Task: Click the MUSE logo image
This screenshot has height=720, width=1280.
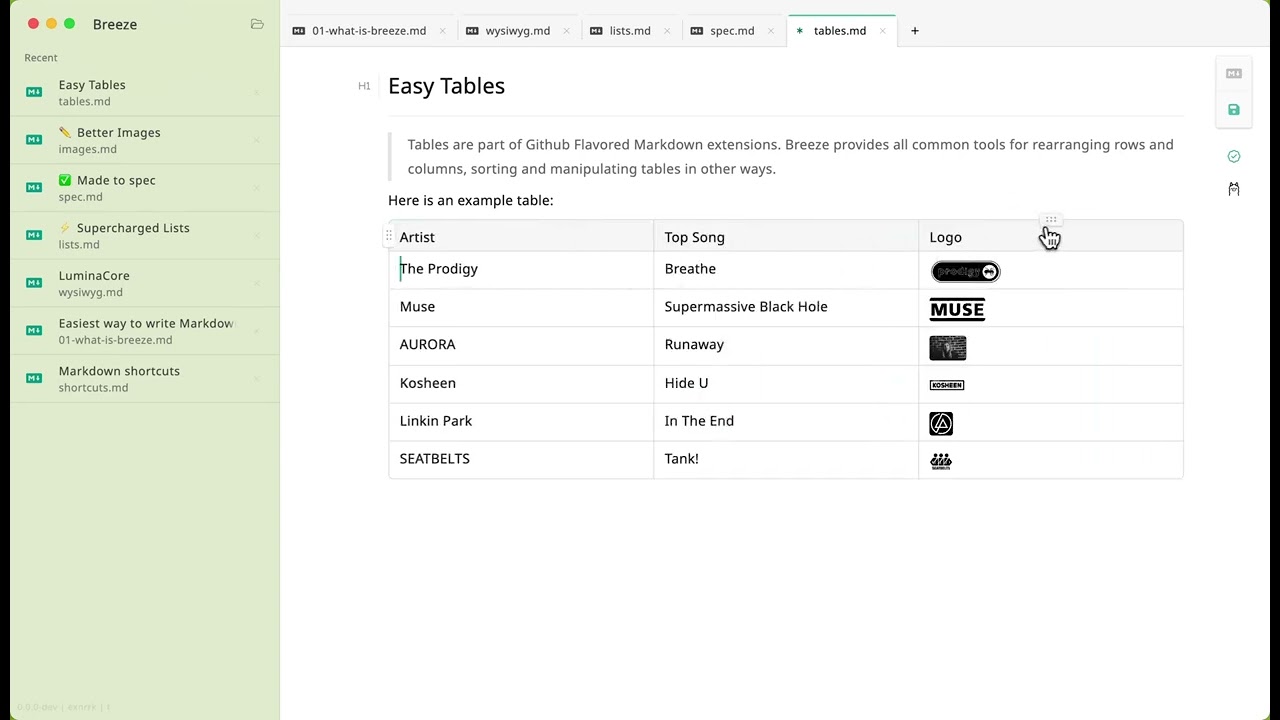Action: (957, 310)
